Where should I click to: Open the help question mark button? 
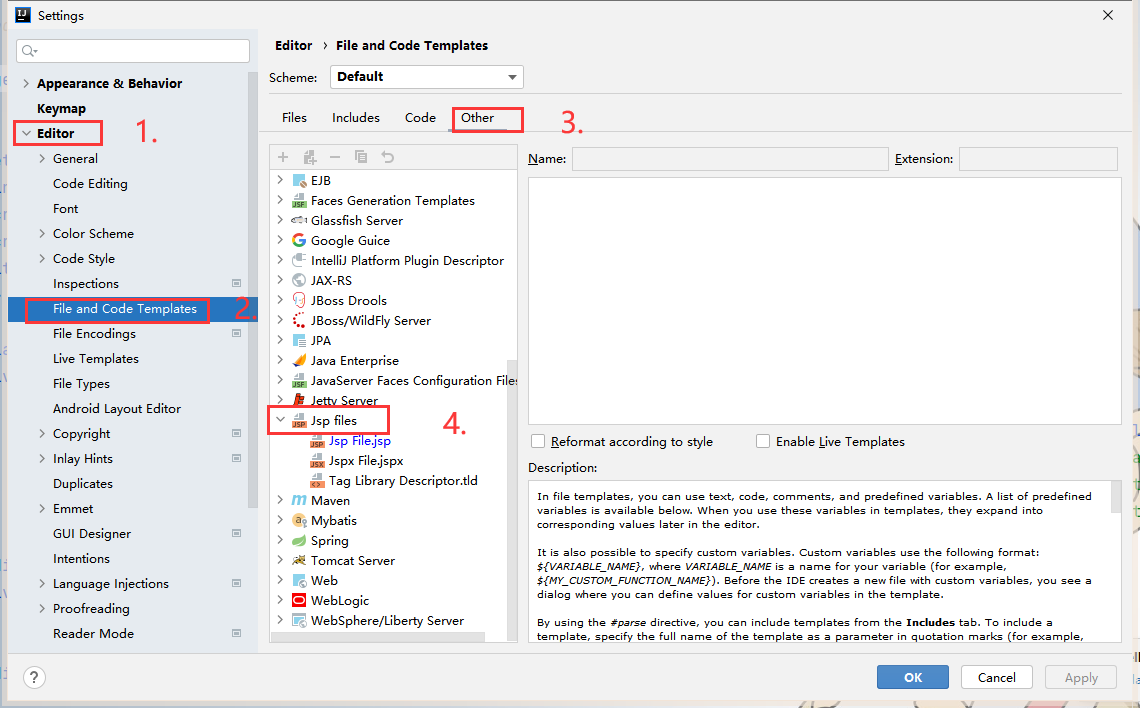coord(34,677)
